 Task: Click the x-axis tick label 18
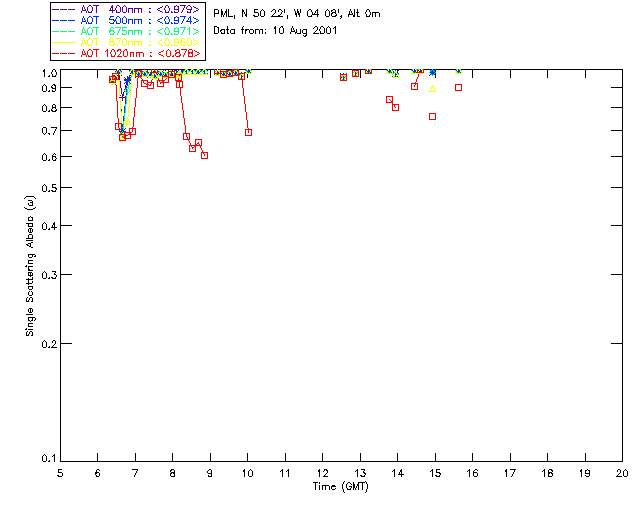pyautogui.click(x=548, y=473)
